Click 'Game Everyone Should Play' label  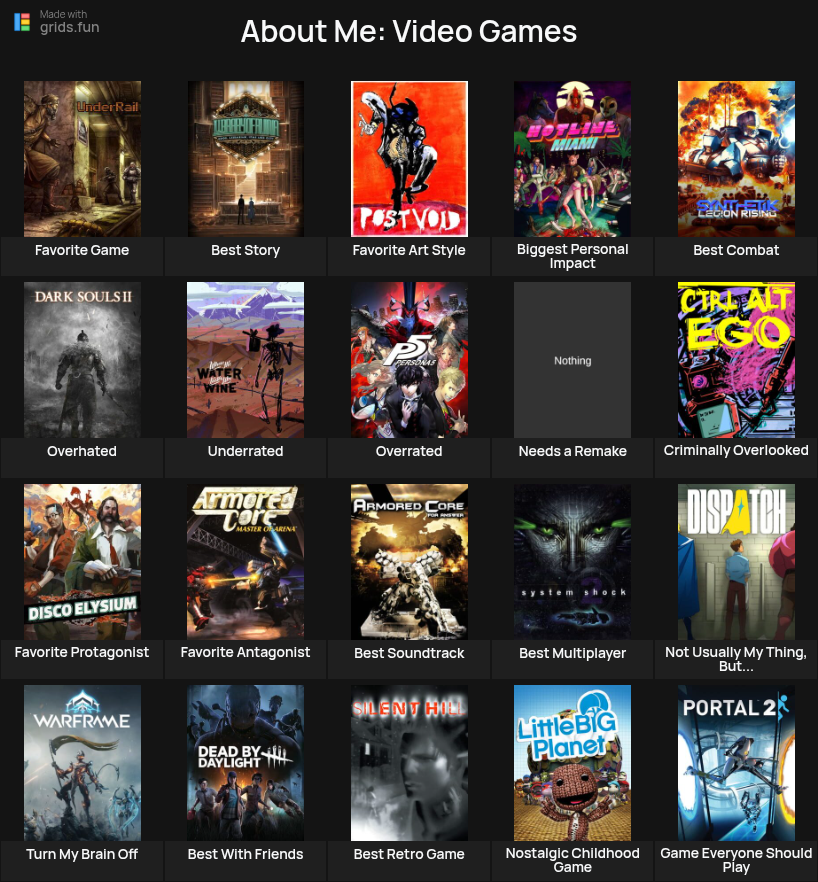coord(736,861)
